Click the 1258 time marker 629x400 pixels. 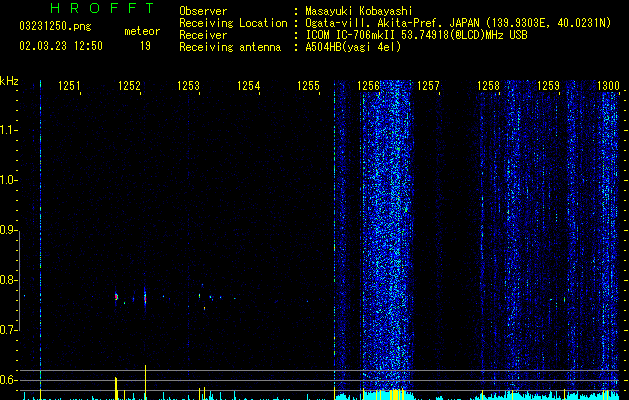[488, 85]
